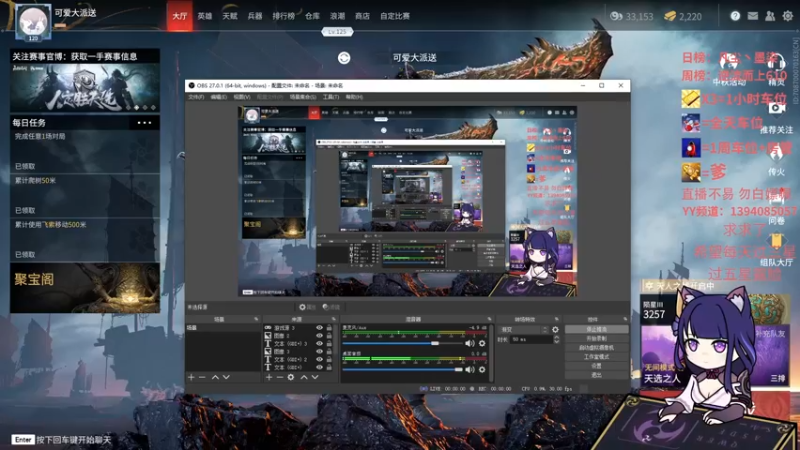Open the game help question mark icon
800x450 pixels.
[735, 16]
